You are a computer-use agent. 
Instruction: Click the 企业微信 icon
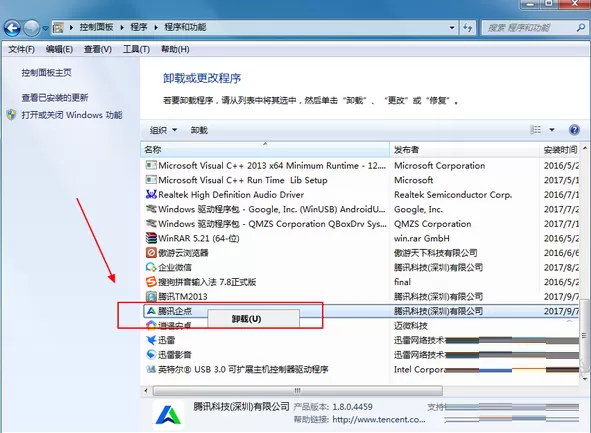click(151, 267)
